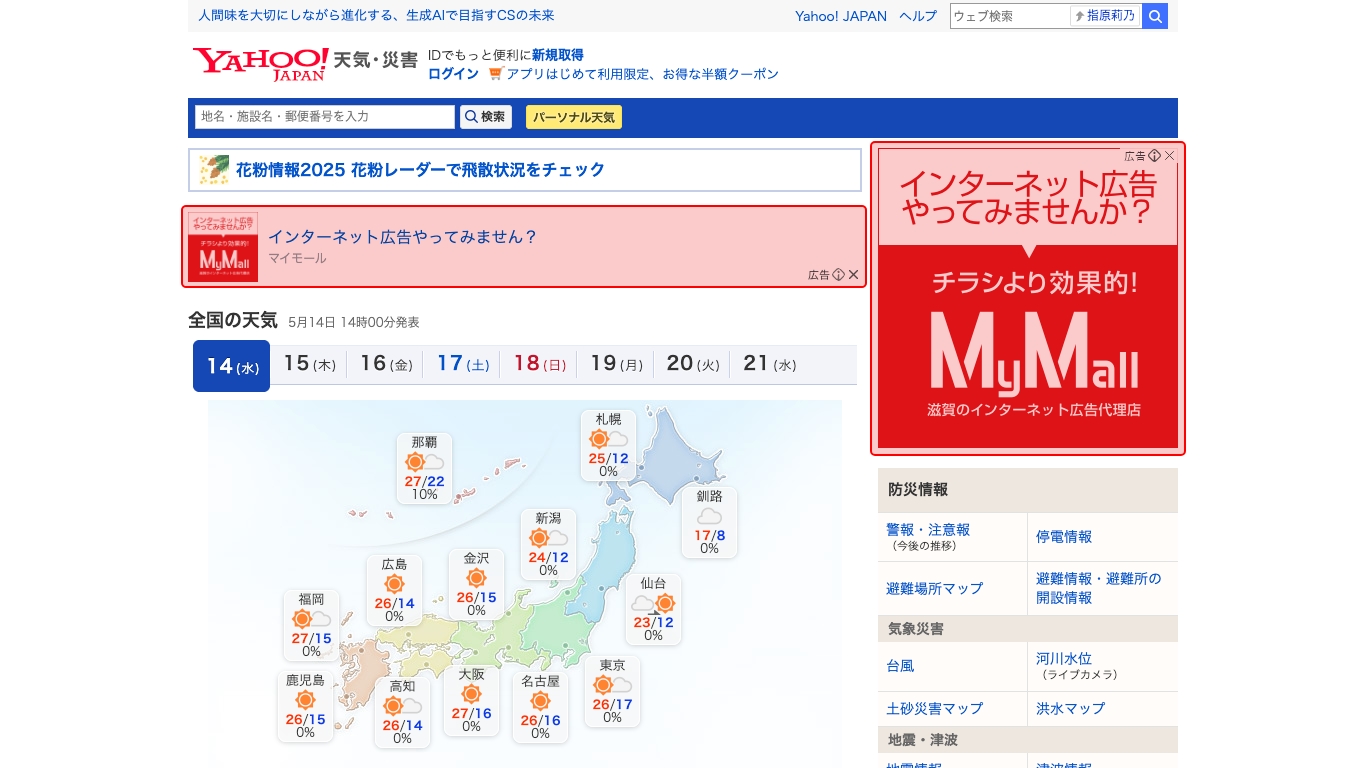Click the location name input field
This screenshot has height=768, width=1366.
[x=325, y=117]
